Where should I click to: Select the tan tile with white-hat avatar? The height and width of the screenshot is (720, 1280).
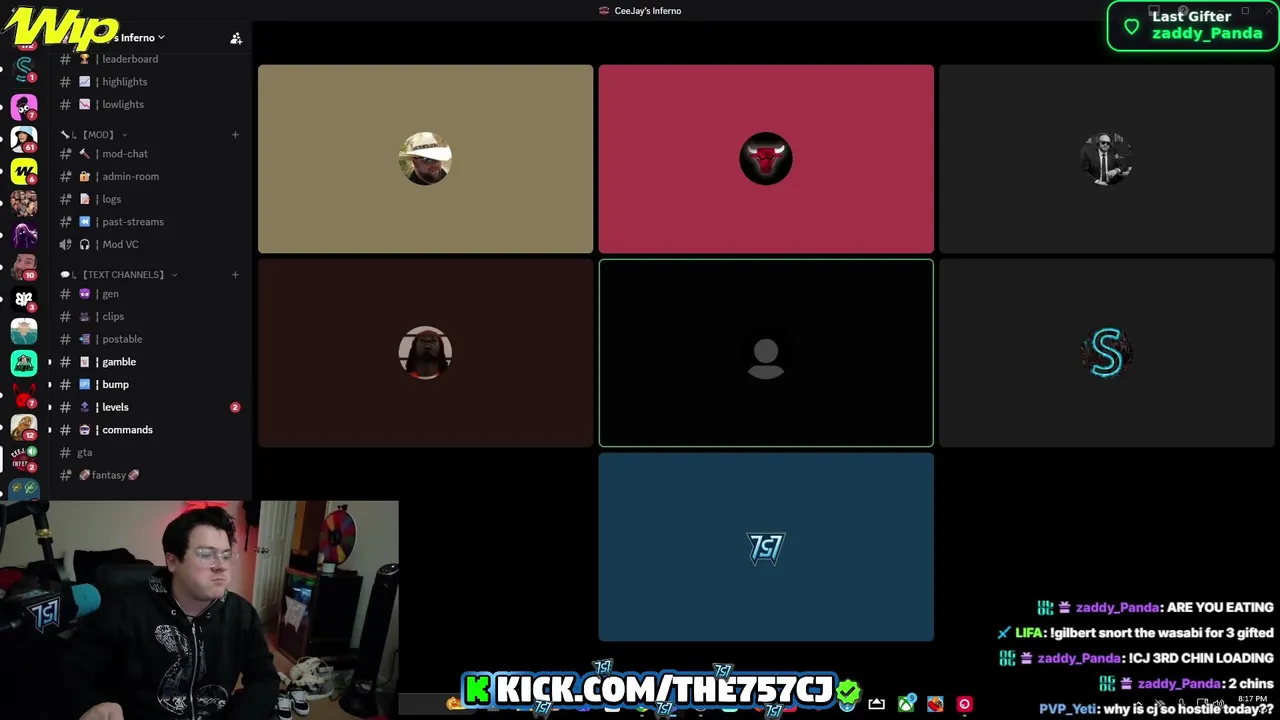(425, 159)
